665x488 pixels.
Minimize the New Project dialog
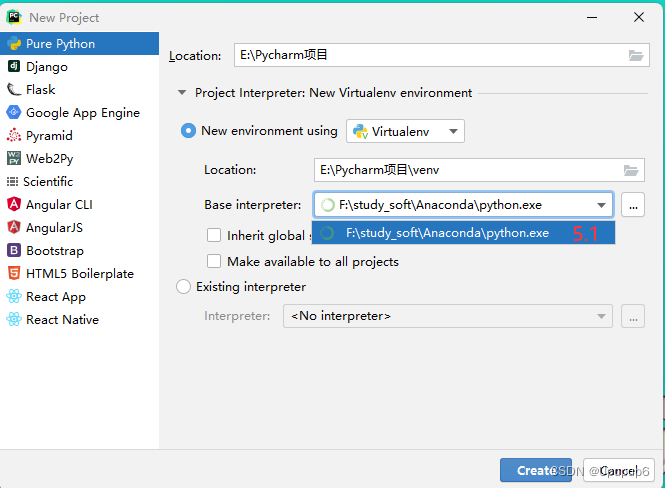coord(592,17)
